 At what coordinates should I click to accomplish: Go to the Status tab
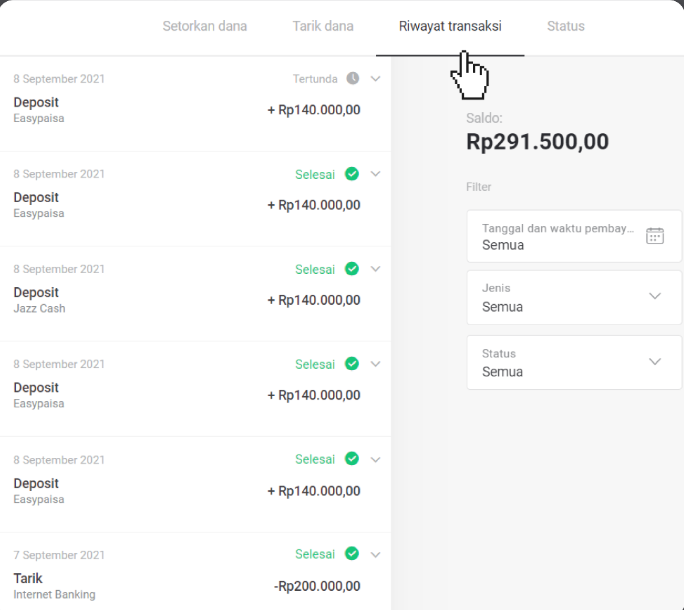pos(566,26)
